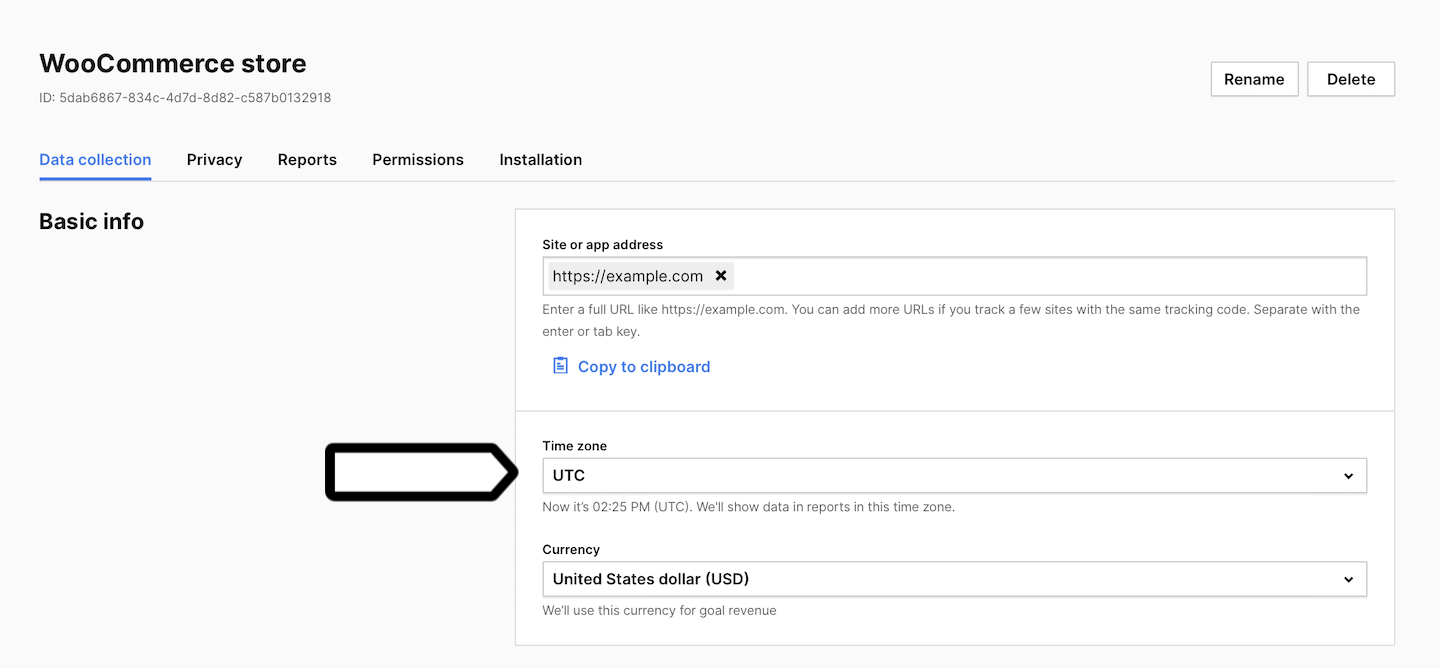The image size is (1440, 668).
Task: Click the Copy to clipboard link
Action: (644, 367)
